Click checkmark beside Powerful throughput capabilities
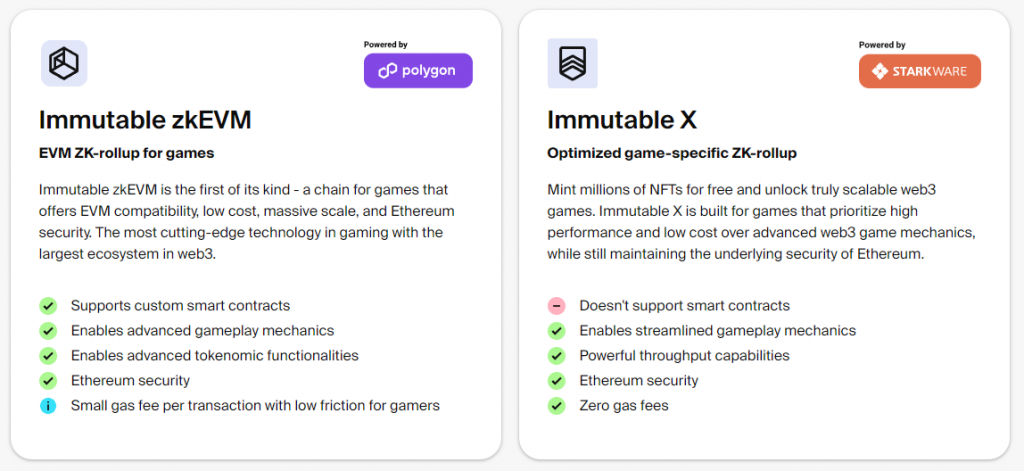Viewport: 1024px width, 471px height. pyautogui.click(x=556, y=355)
